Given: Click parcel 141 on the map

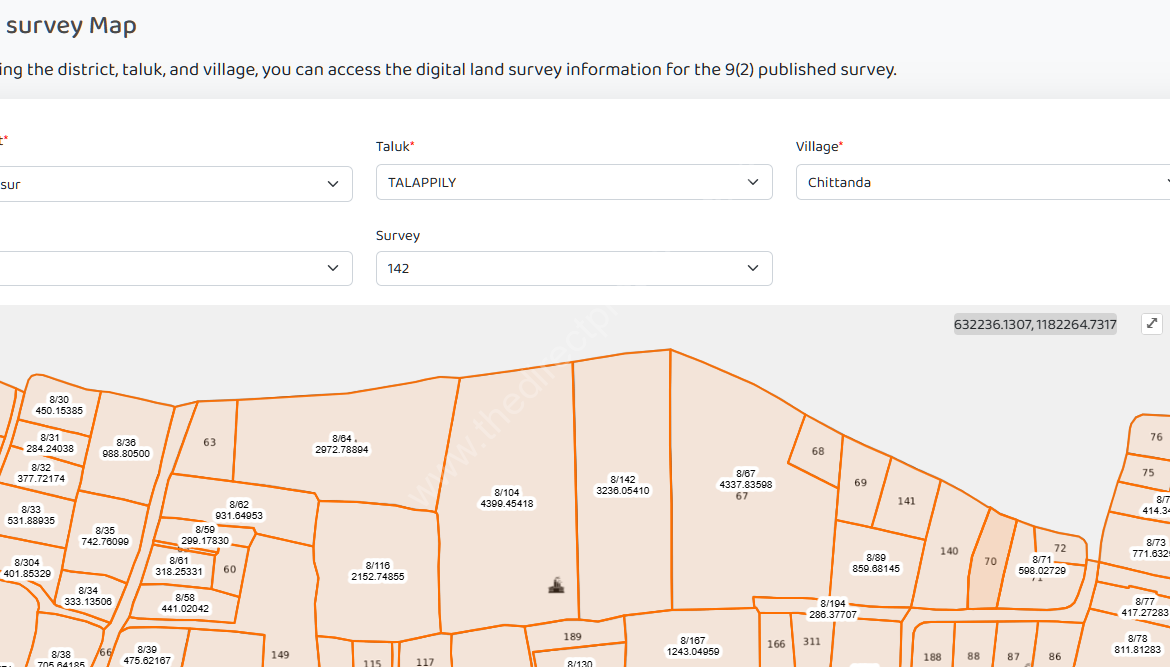Looking at the screenshot, I should 906,501.
